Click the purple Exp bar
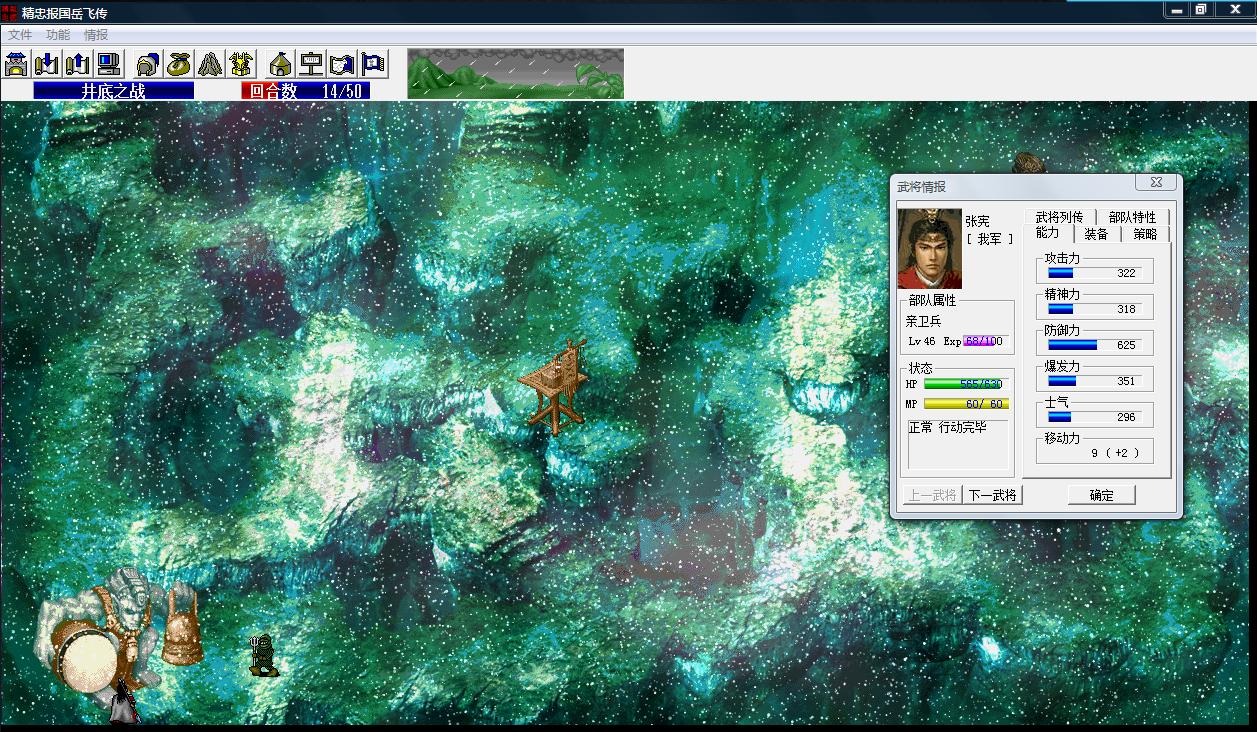The height and width of the screenshot is (732, 1257). (985, 341)
